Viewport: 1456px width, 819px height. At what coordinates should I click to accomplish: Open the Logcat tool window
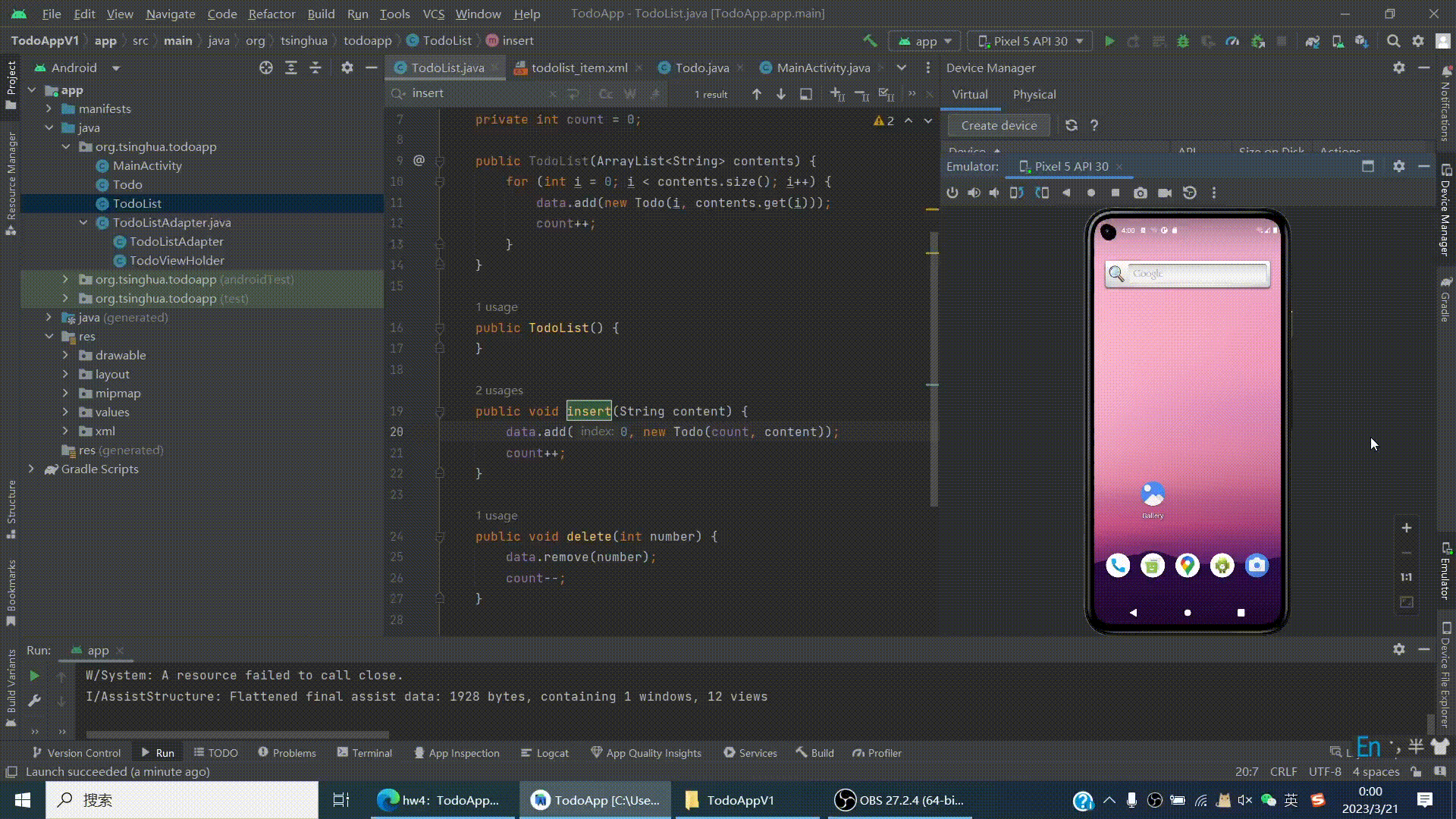(544, 753)
